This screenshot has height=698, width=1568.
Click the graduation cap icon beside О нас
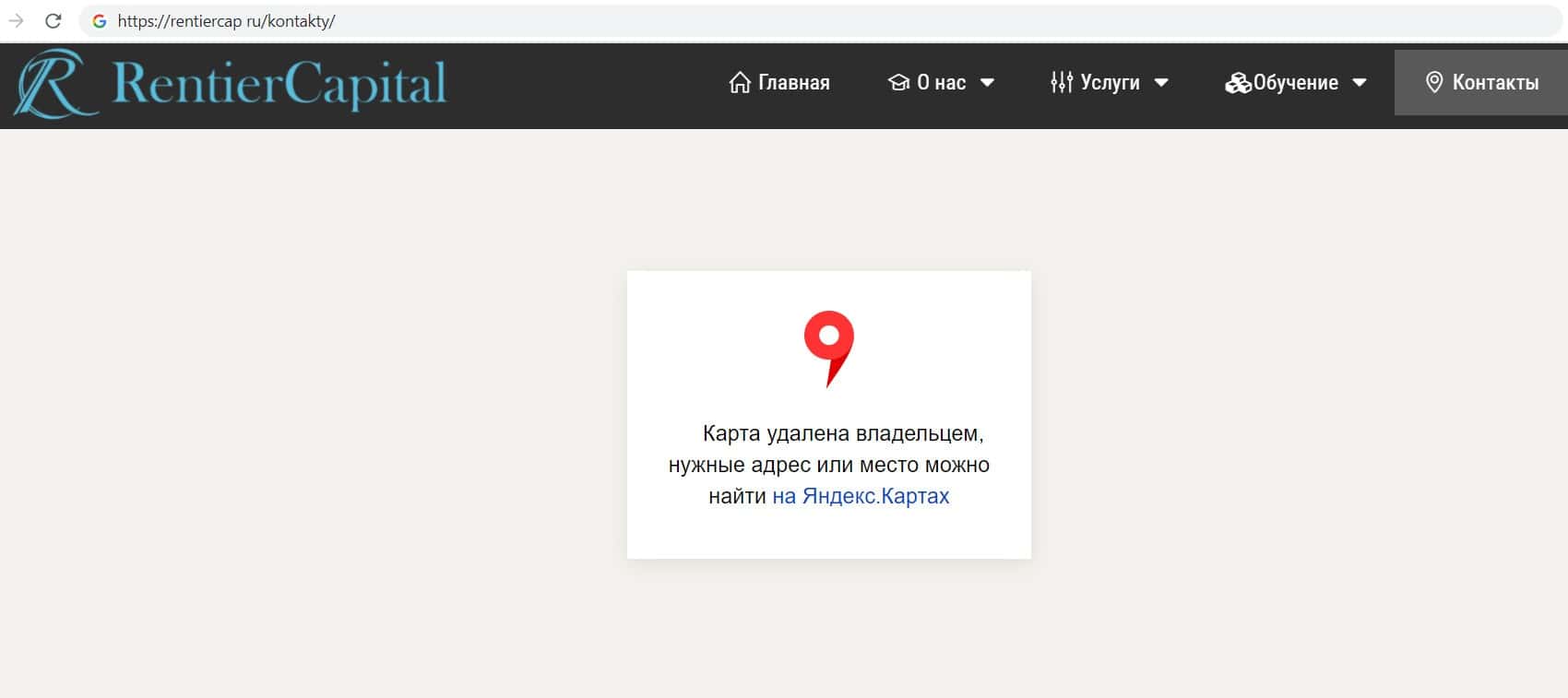[898, 83]
